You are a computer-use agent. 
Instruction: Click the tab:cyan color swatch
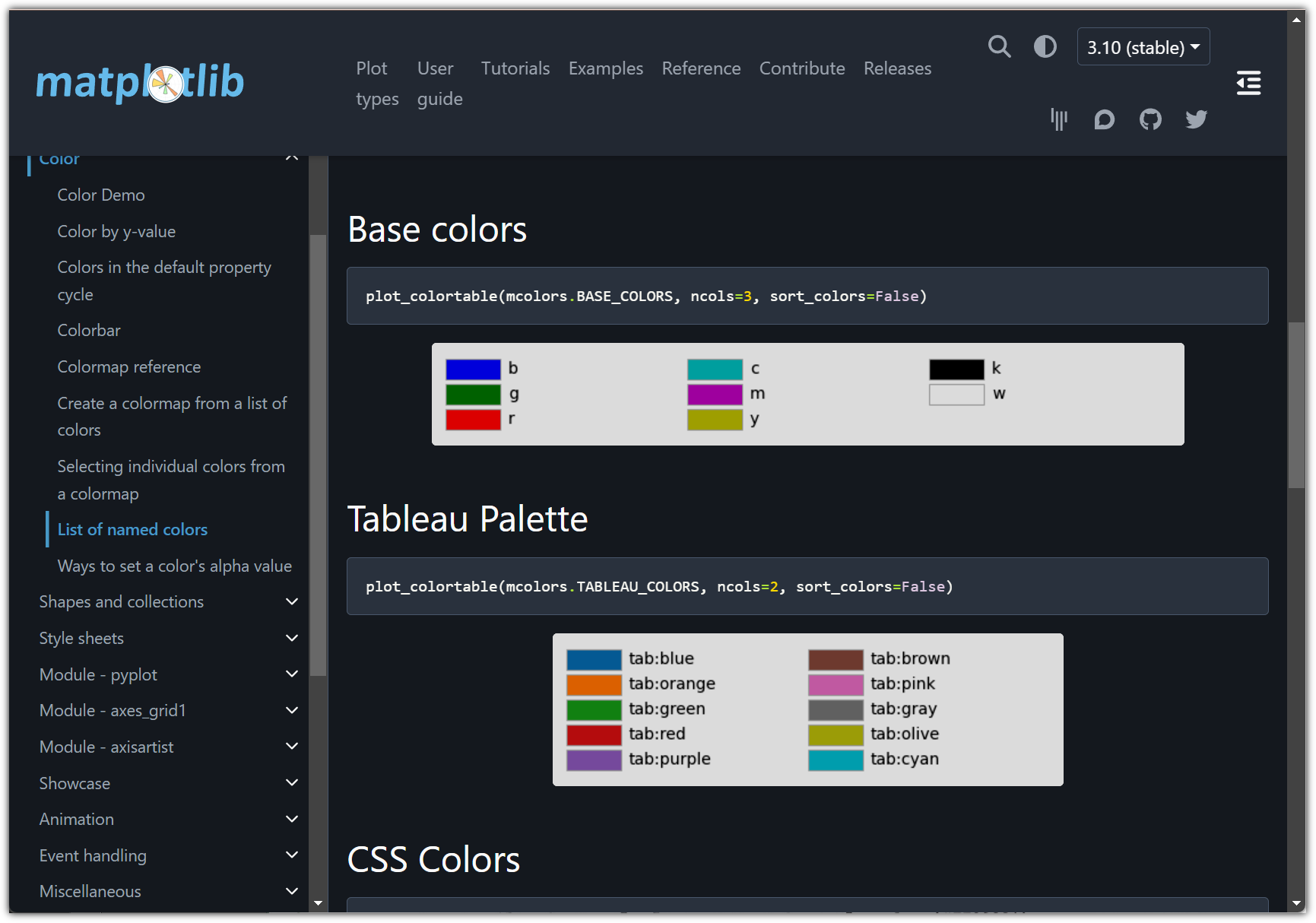(836, 760)
